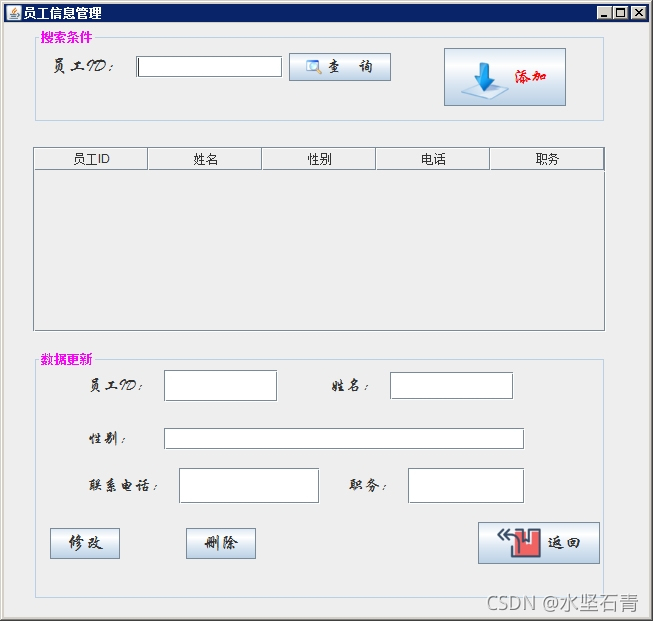The height and width of the screenshot is (621, 653).
Task: Click the 查询 search button
Action: (x=340, y=67)
